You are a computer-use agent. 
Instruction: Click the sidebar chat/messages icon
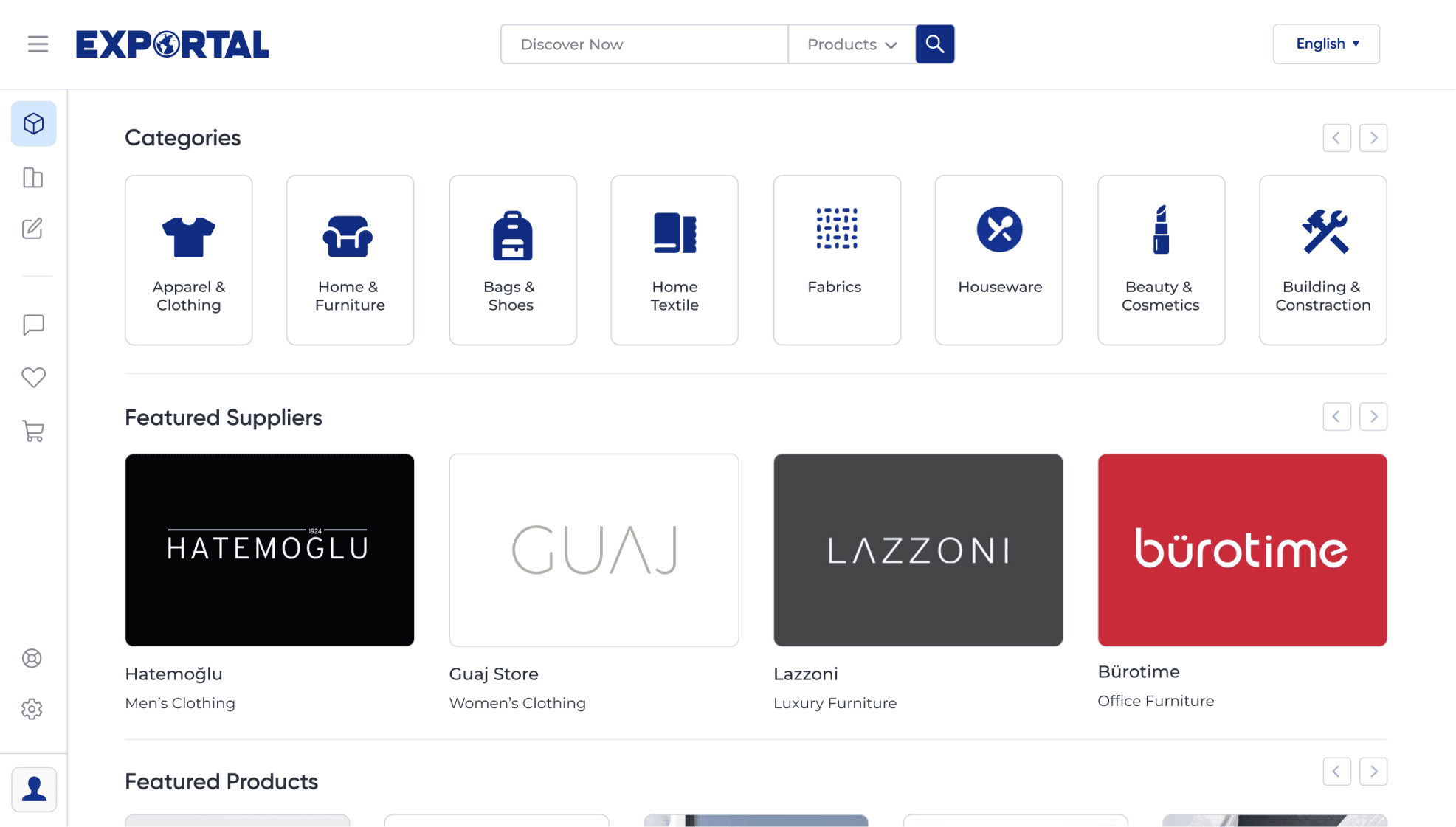coord(33,324)
